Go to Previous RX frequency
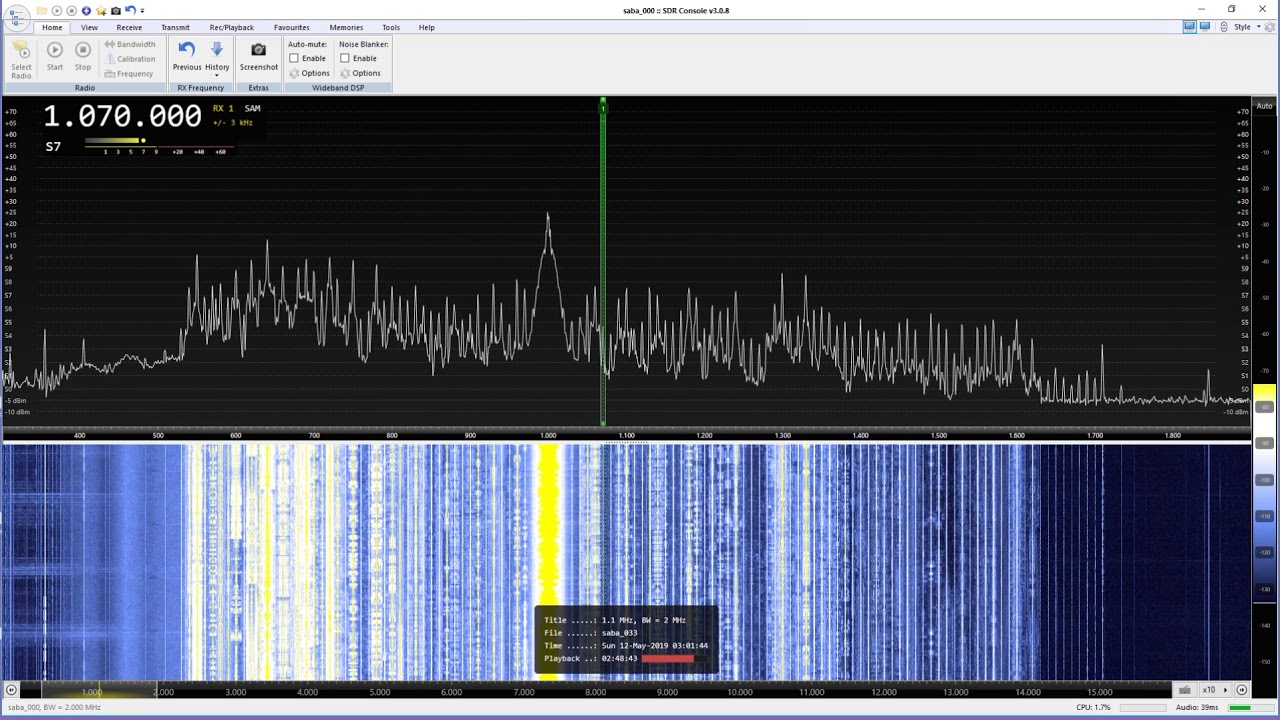The image size is (1280, 720). tap(187, 56)
